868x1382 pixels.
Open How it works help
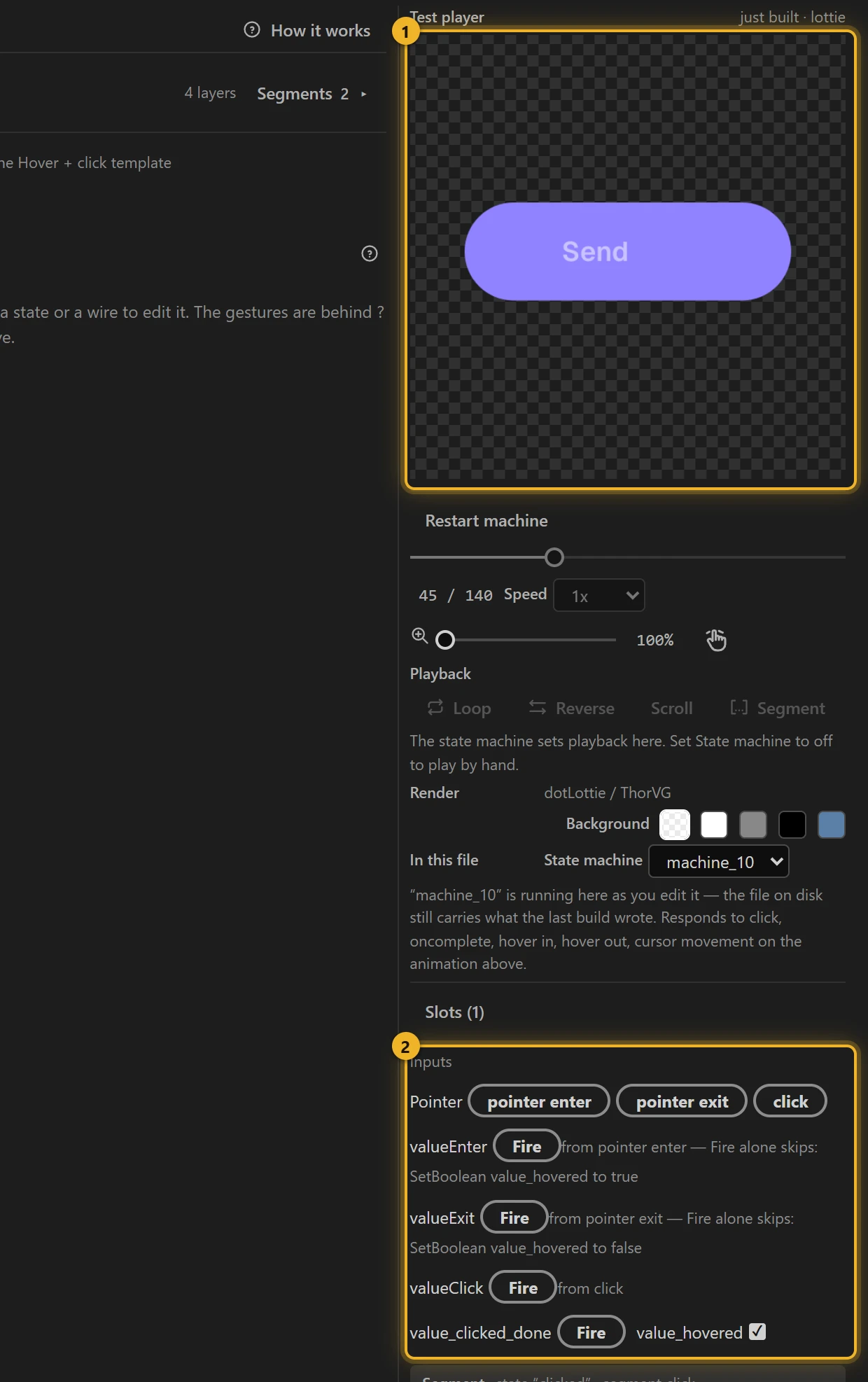click(x=307, y=30)
